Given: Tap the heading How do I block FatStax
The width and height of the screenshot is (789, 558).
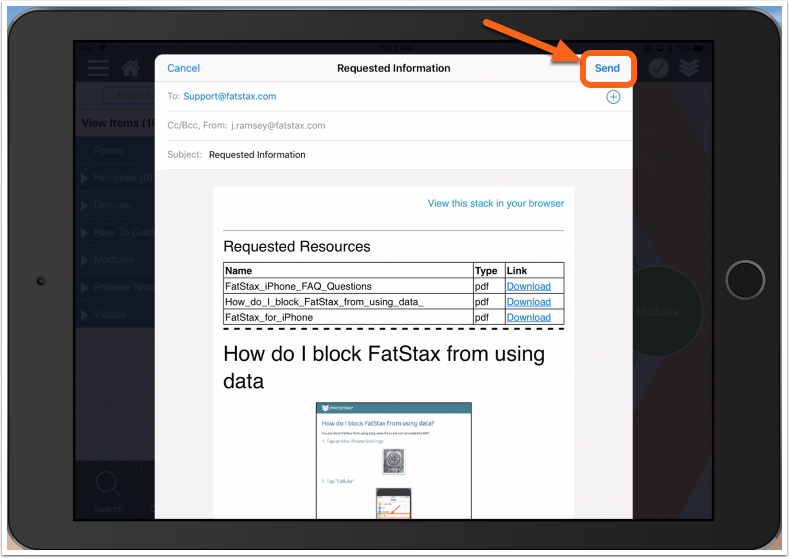Looking at the screenshot, I should (384, 367).
